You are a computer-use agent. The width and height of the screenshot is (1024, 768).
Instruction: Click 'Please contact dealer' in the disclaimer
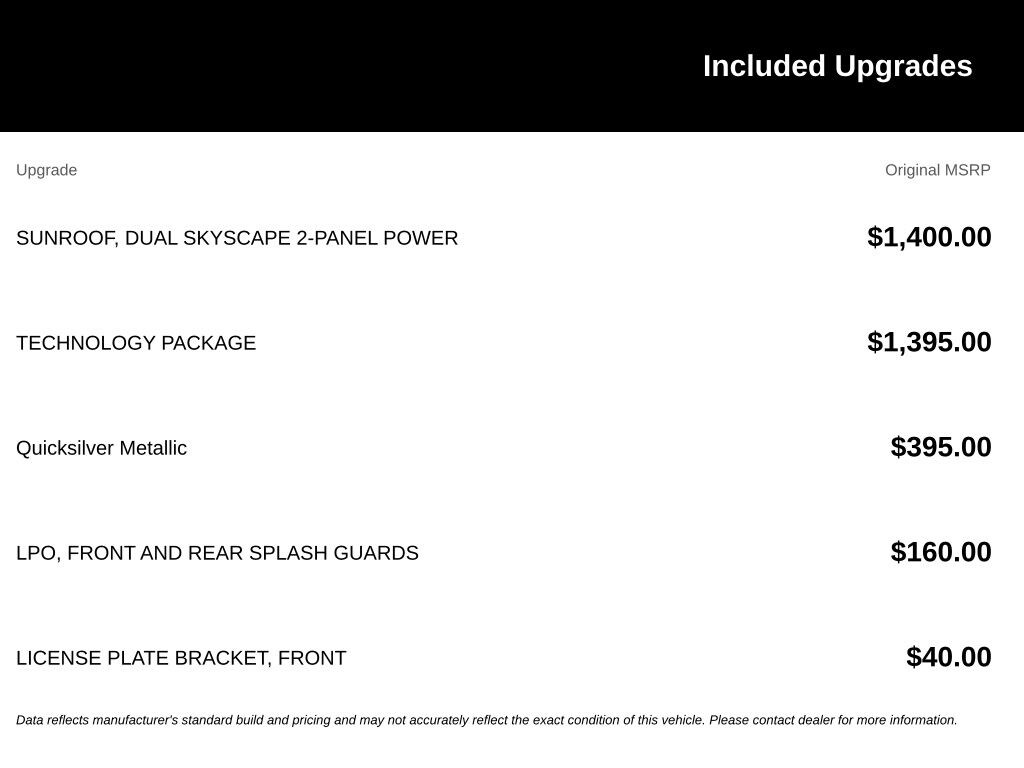tap(772, 720)
